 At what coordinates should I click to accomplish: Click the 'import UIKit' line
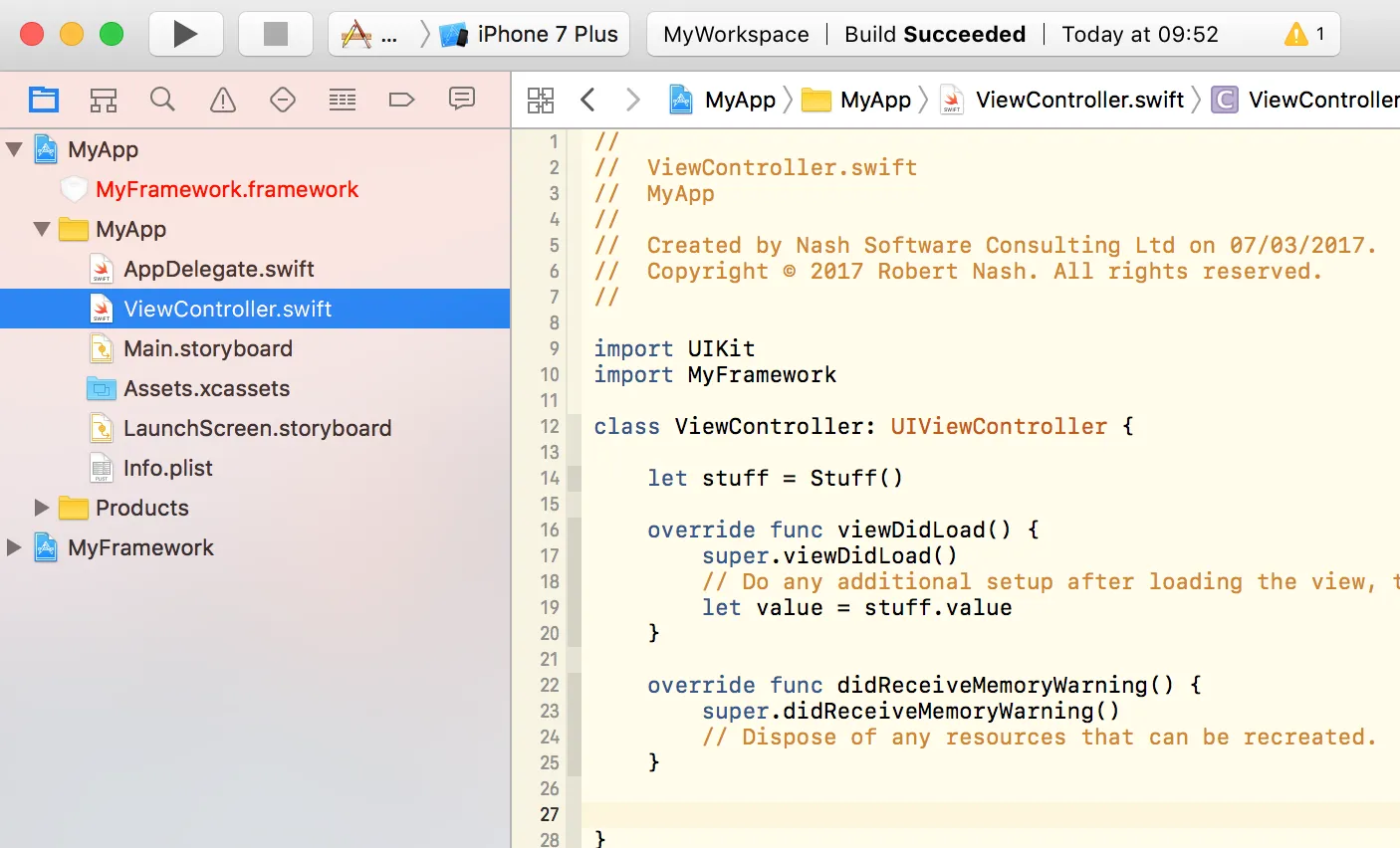click(x=674, y=349)
